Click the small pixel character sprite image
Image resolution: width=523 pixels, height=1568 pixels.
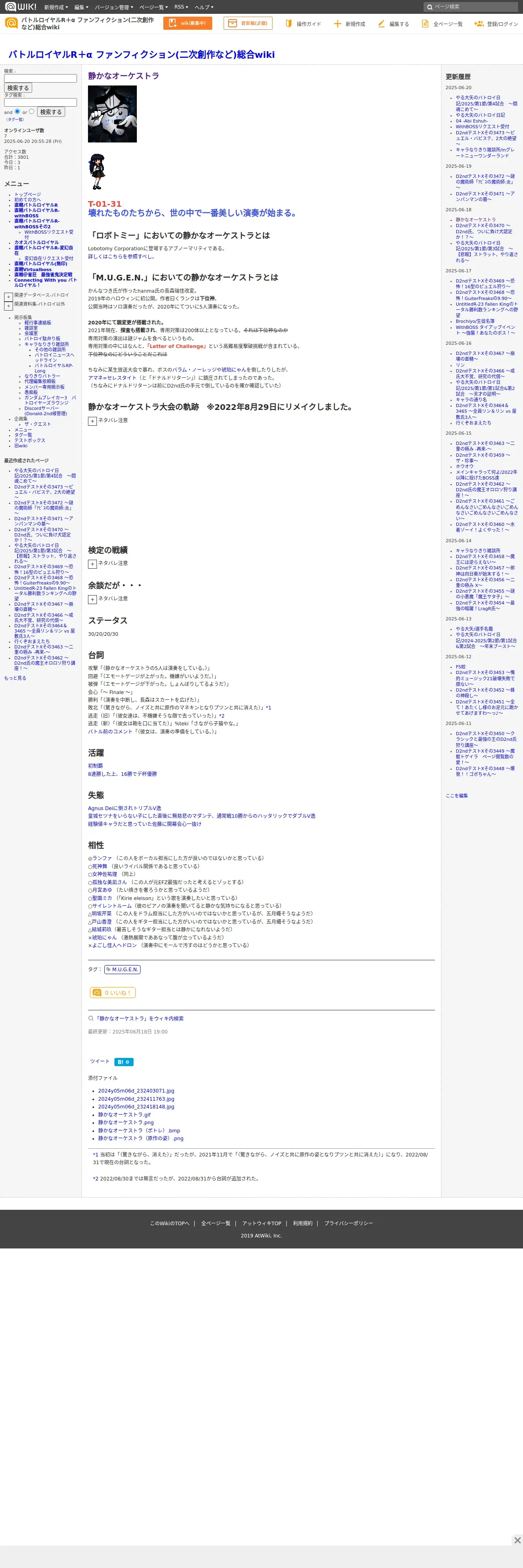pyautogui.click(x=97, y=171)
